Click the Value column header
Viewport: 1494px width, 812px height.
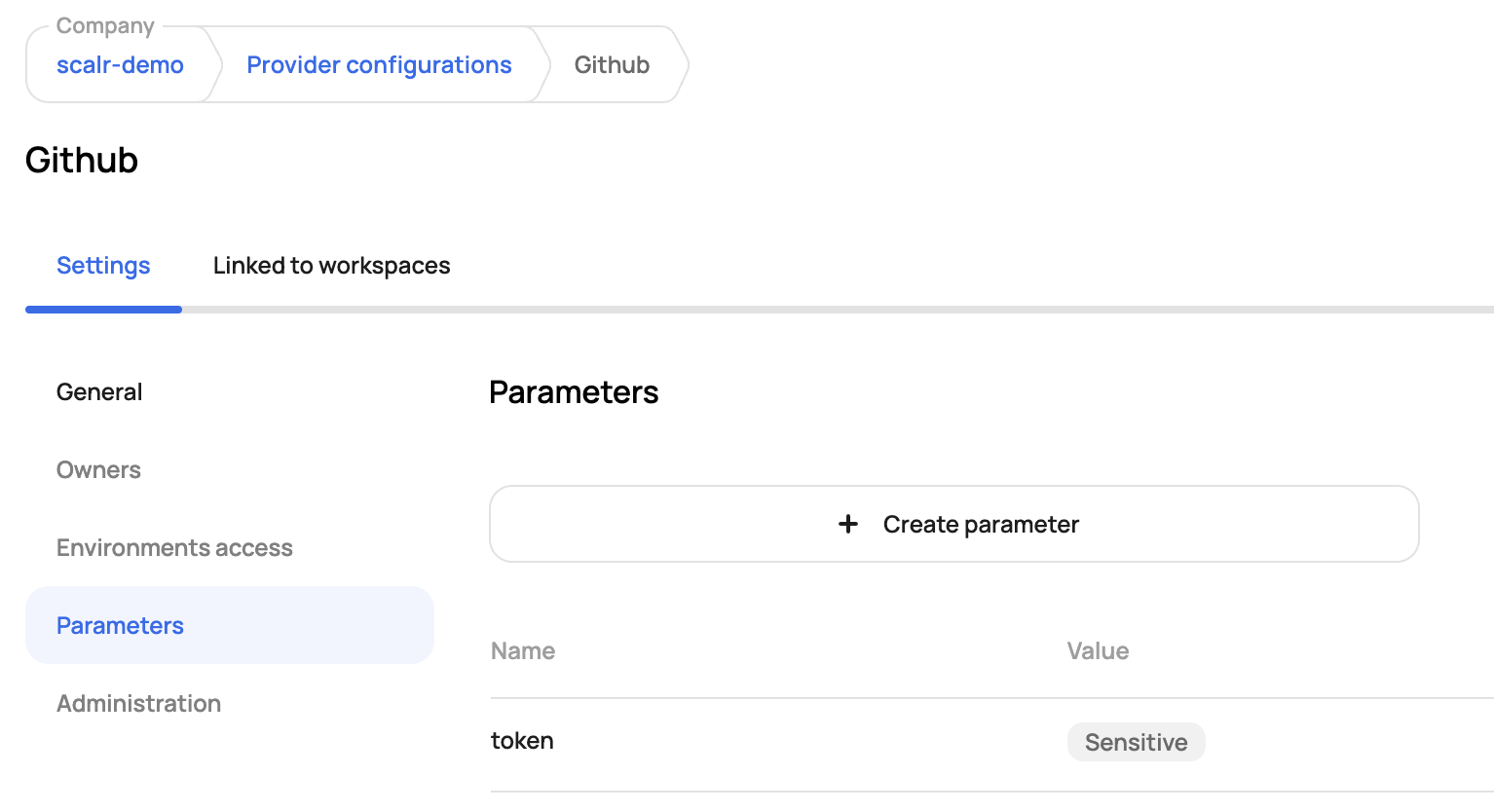click(x=1098, y=650)
